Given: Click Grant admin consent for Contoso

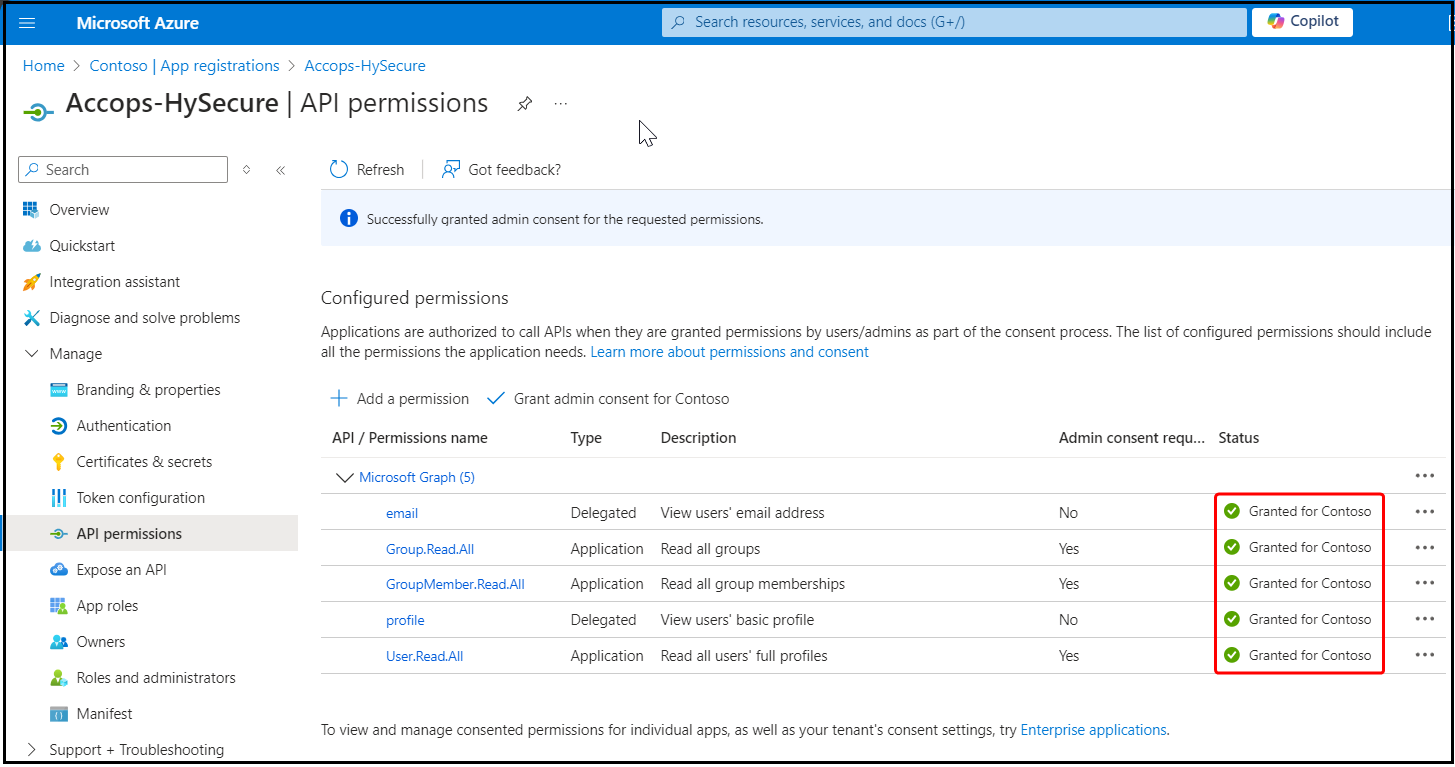Looking at the screenshot, I should (608, 399).
